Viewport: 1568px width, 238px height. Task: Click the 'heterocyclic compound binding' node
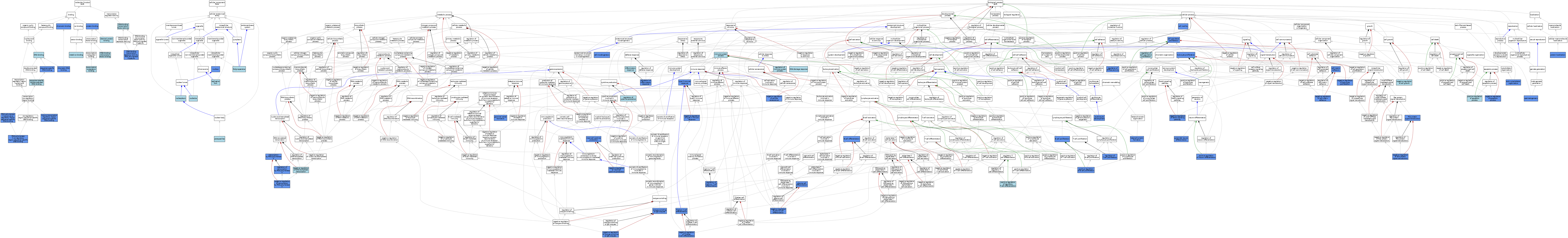coord(46,26)
